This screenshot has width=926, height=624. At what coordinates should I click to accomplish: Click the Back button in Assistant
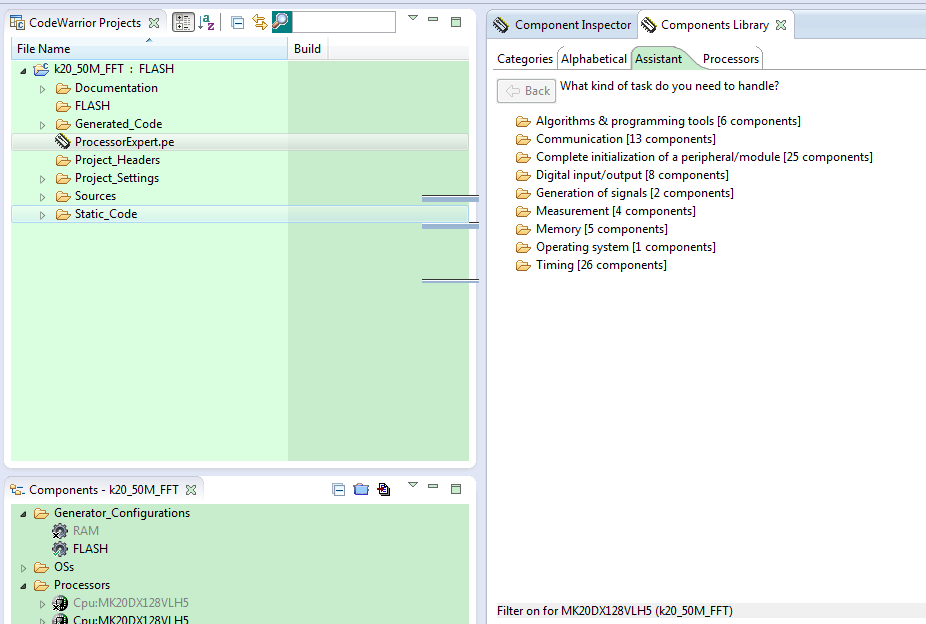tap(526, 91)
